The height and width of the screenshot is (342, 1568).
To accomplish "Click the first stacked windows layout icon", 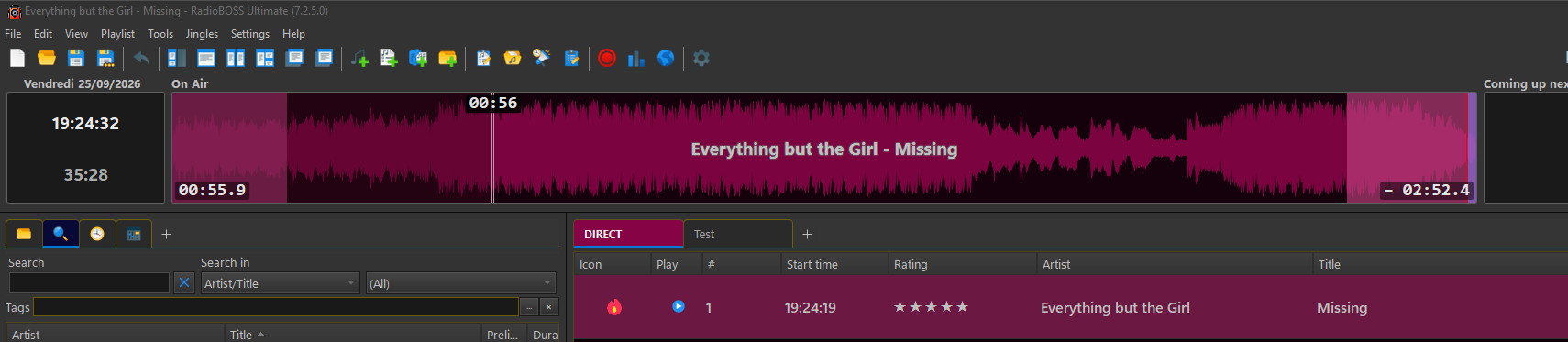I will (294, 58).
